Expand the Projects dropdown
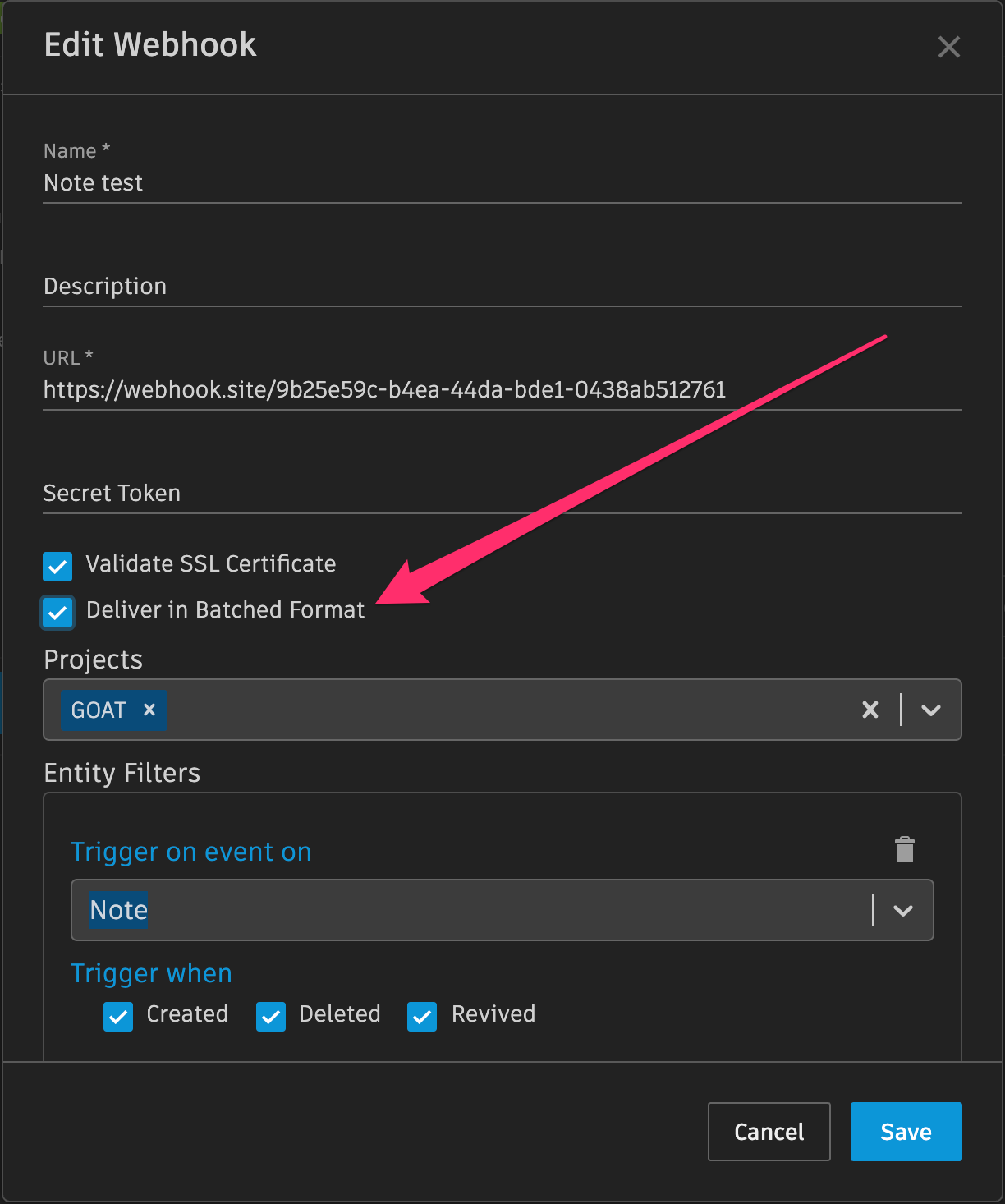The height and width of the screenshot is (1204, 1005). [930, 710]
